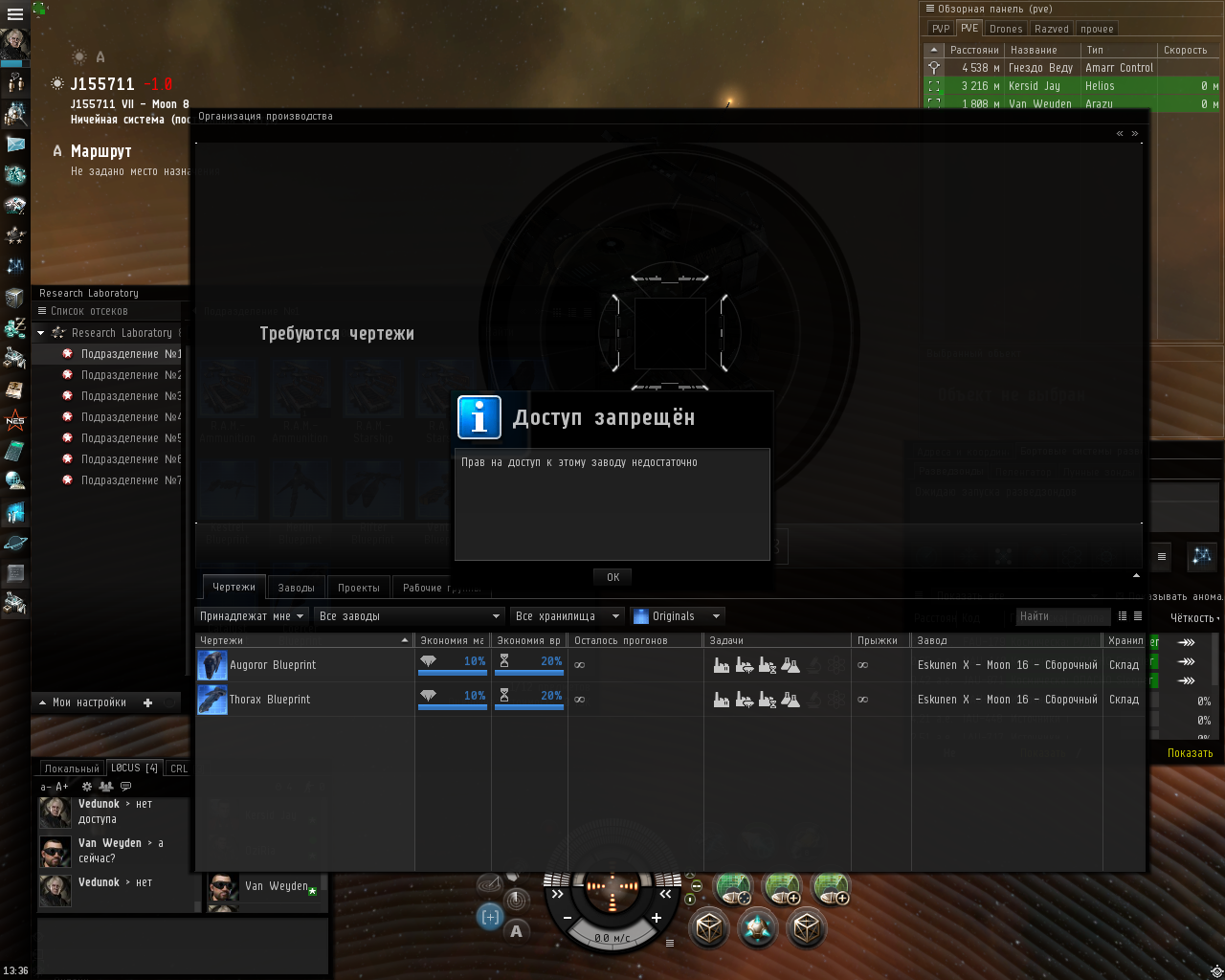Collapse the Research Laboratory tree node
The image size is (1225, 980).
point(41,333)
